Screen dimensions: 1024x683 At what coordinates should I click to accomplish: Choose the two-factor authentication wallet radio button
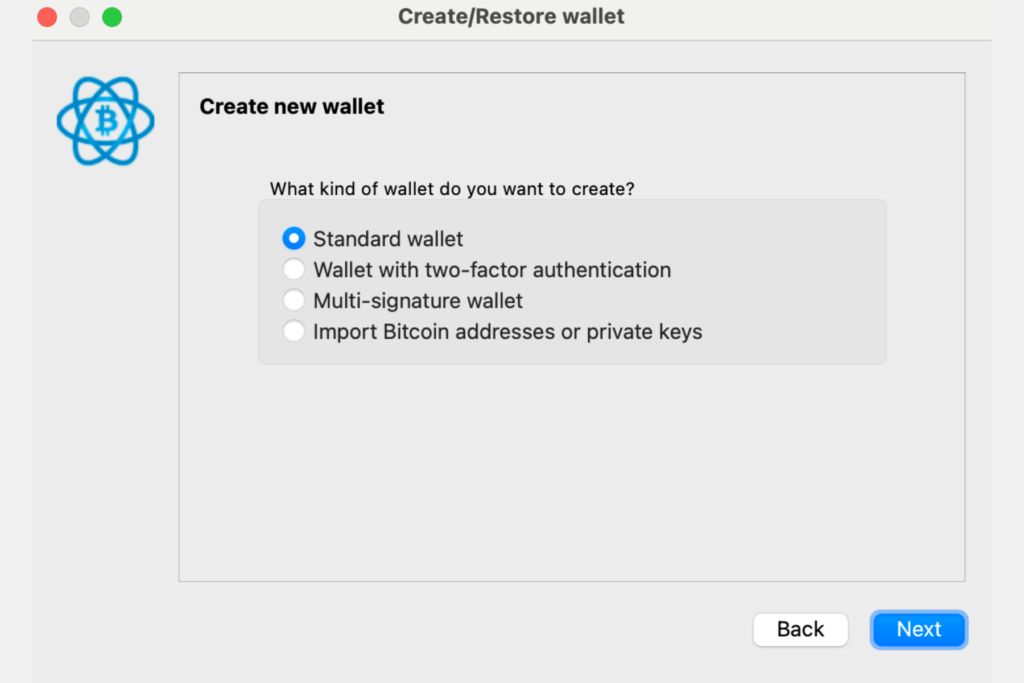(x=293, y=270)
